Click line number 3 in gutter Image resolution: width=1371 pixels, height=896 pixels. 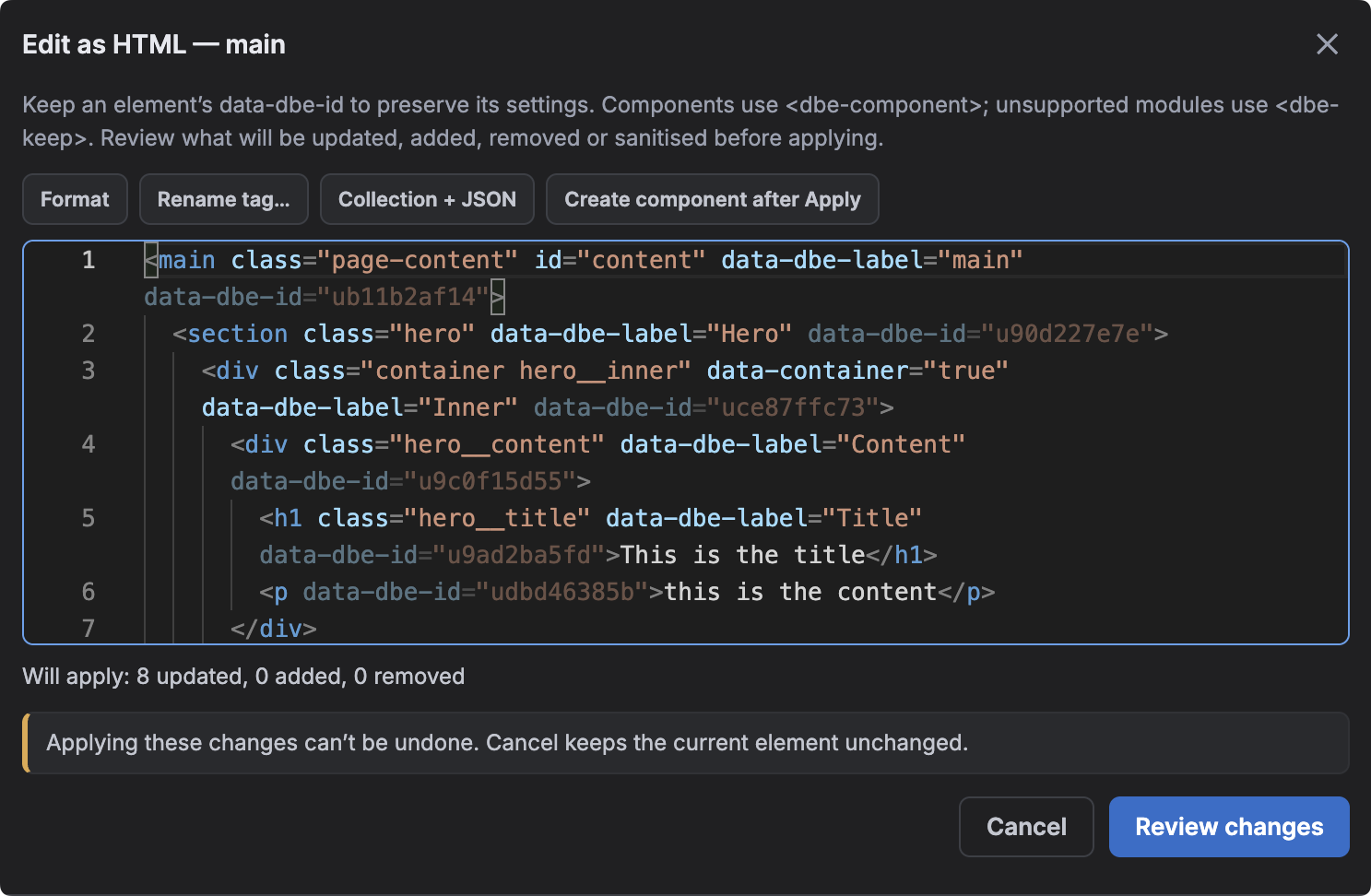[x=89, y=371]
